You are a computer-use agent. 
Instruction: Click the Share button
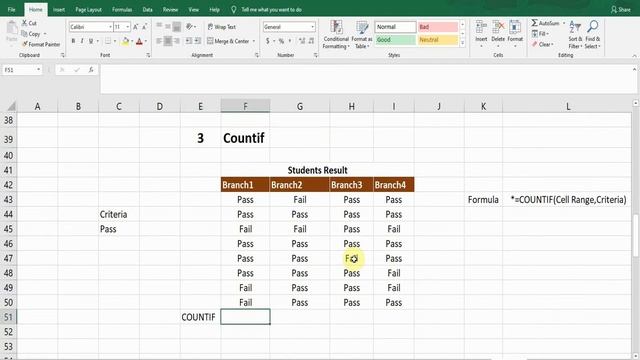pos(620,9)
